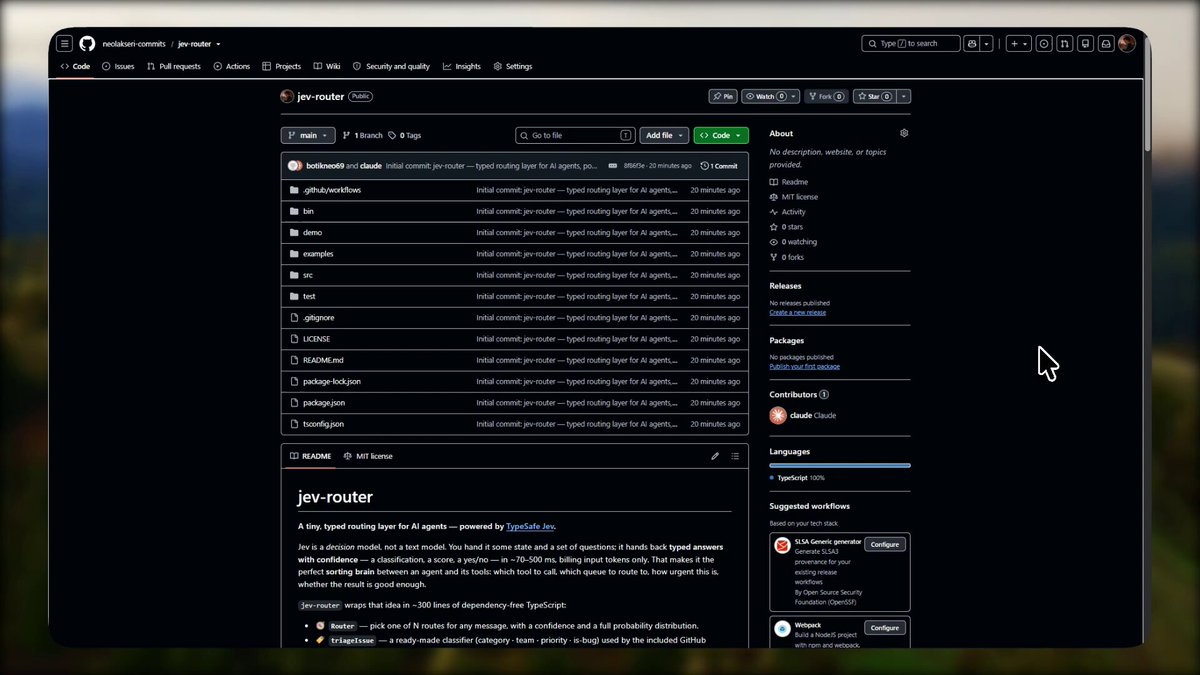Open the .github/workflows folder

pyautogui.click(x=332, y=190)
